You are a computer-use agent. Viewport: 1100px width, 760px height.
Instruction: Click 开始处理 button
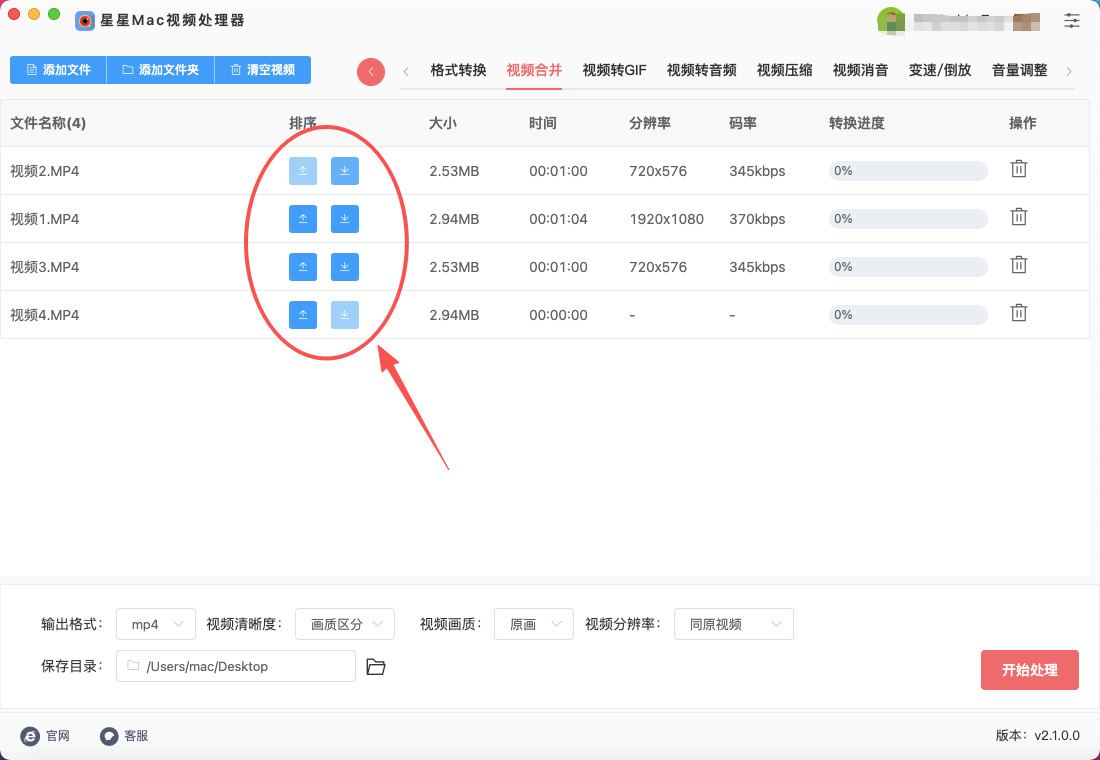tap(1029, 670)
